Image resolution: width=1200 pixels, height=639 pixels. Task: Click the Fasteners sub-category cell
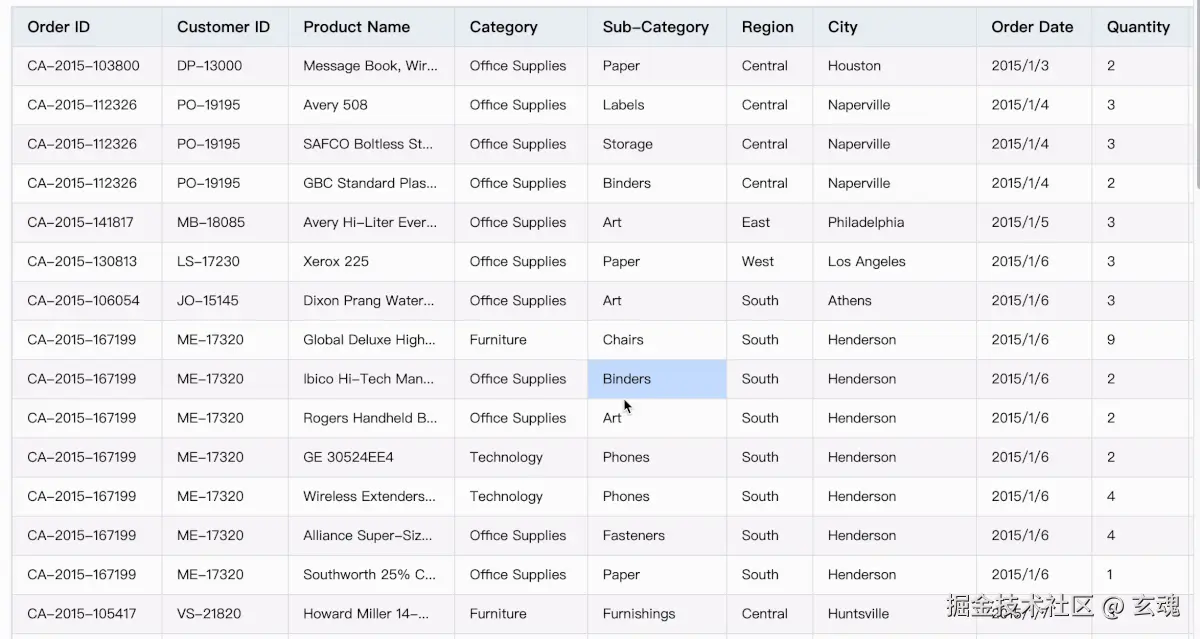[x=633, y=536]
